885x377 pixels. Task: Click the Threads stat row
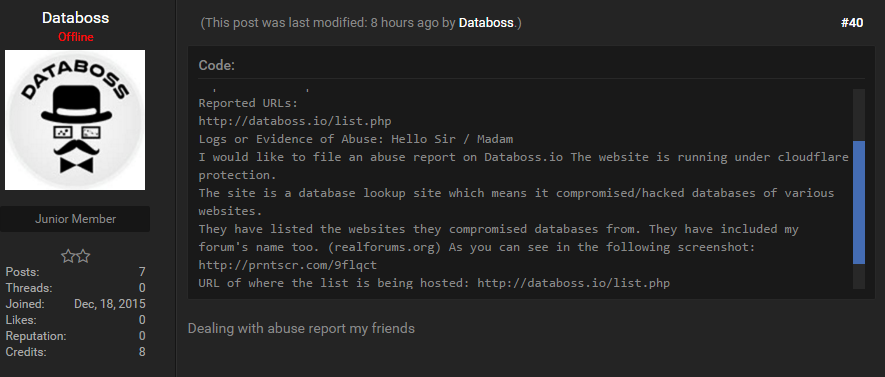[75, 288]
